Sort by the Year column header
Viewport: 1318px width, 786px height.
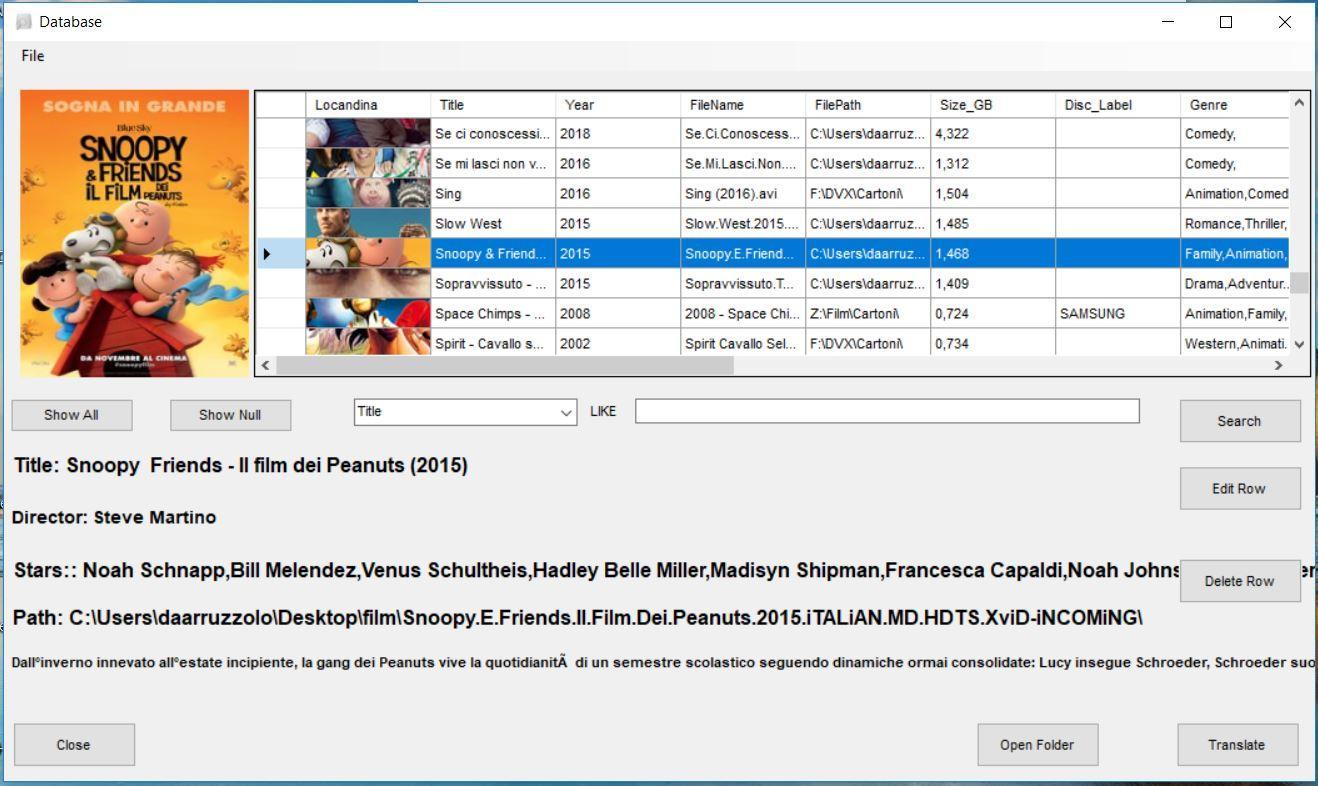tap(618, 105)
